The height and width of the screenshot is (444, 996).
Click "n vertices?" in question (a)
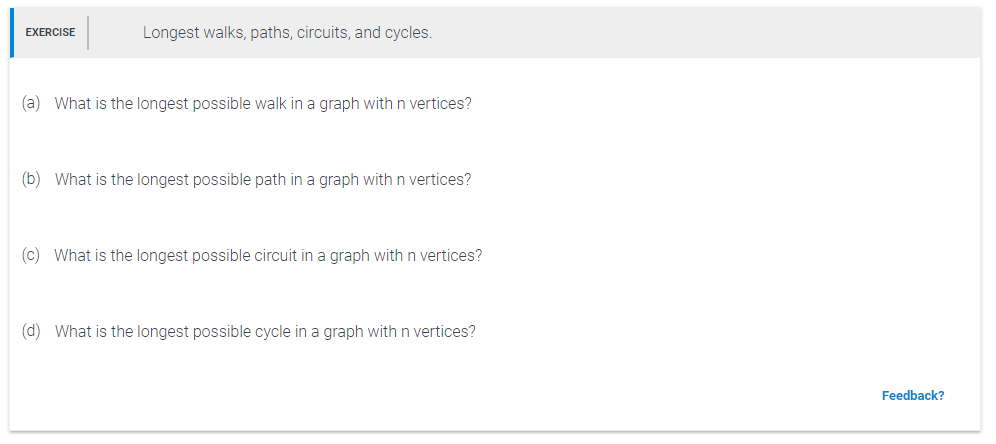coord(434,104)
